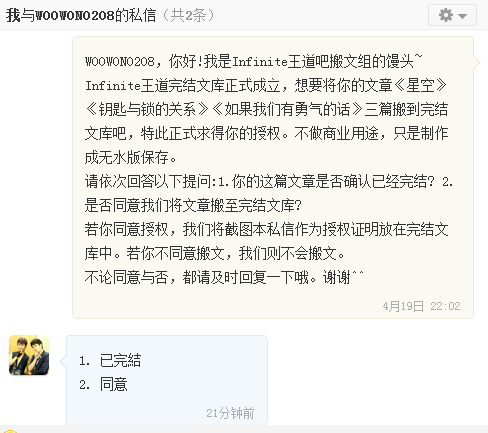Click the title 《钥匙与锁的关系》 in the message
This screenshot has height=433, width=488.
[147, 109]
